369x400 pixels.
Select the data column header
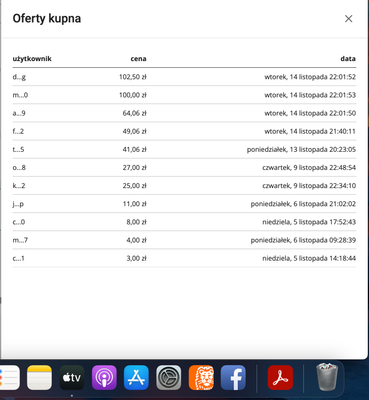click(348, 59)
